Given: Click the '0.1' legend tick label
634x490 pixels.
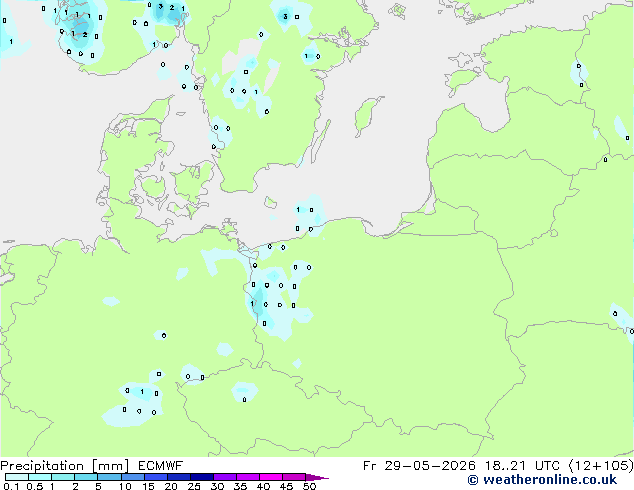Looking at the screenshot, I should [11, 486].
